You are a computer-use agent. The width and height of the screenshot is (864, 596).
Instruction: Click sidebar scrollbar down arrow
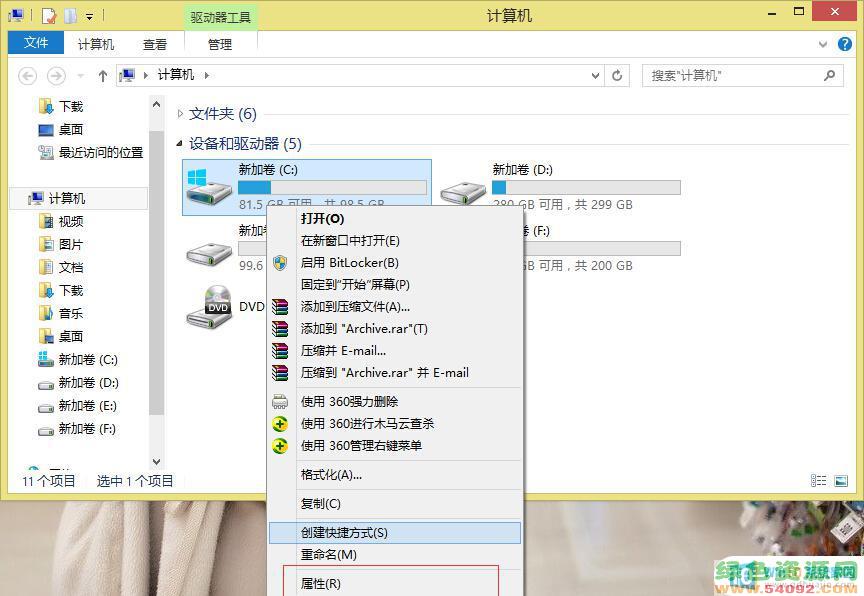pyautogui.click(x=156, y=462)
